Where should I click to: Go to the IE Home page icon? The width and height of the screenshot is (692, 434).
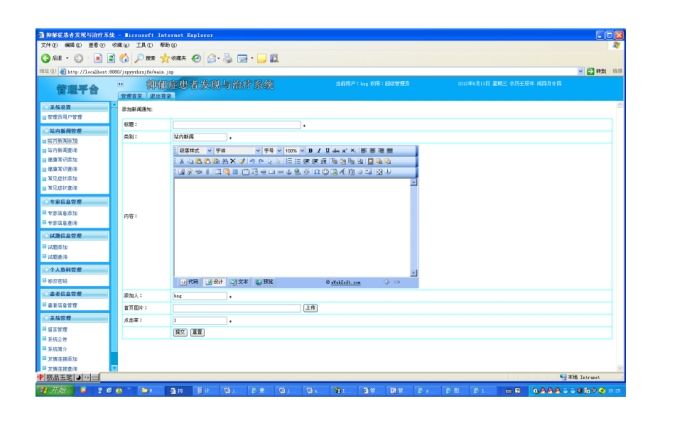tap(124, 58)
